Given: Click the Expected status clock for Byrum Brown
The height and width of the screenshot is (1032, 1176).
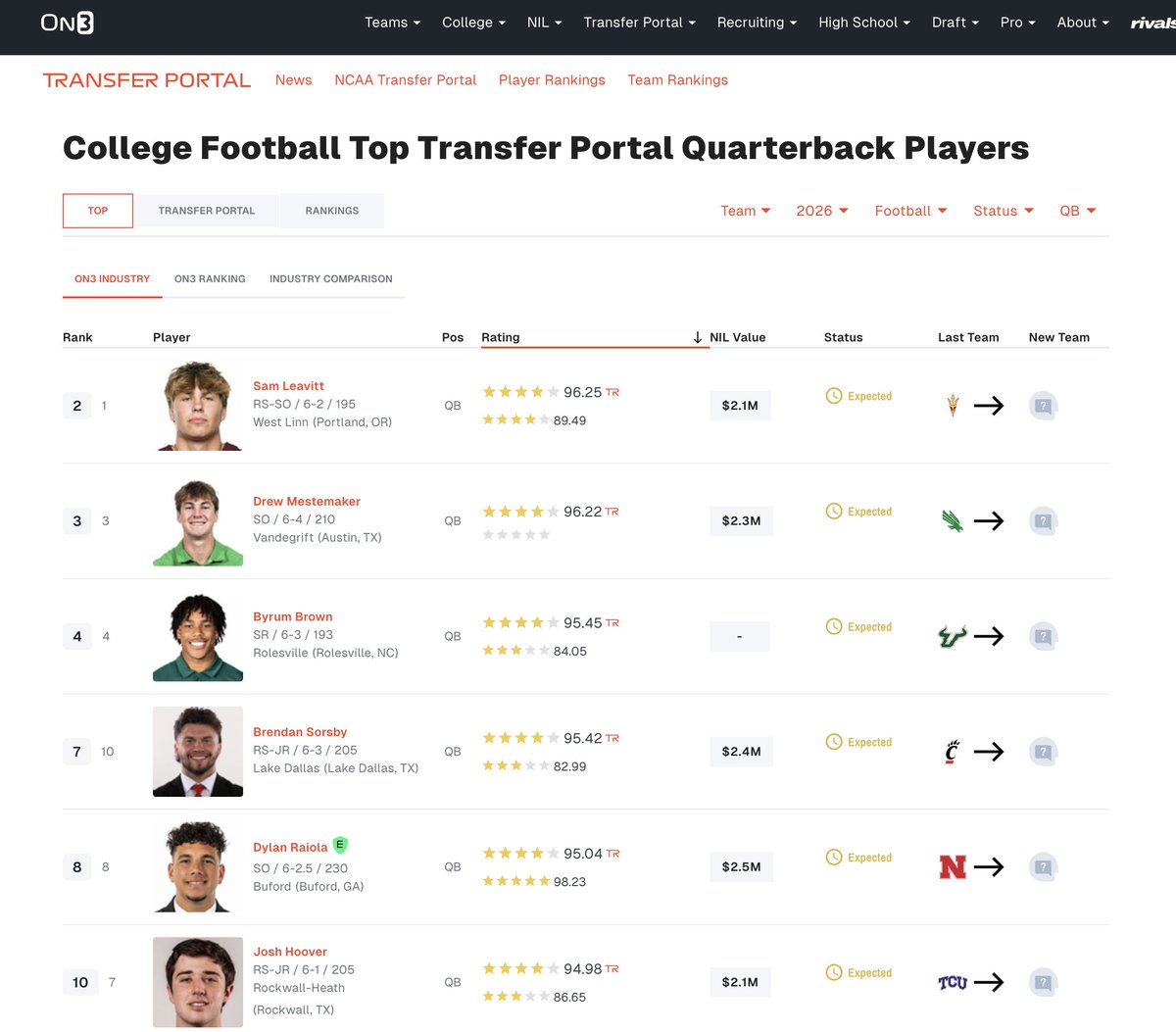Looking at the screenshot, I should pyautogui.click(x=834, y=626).
